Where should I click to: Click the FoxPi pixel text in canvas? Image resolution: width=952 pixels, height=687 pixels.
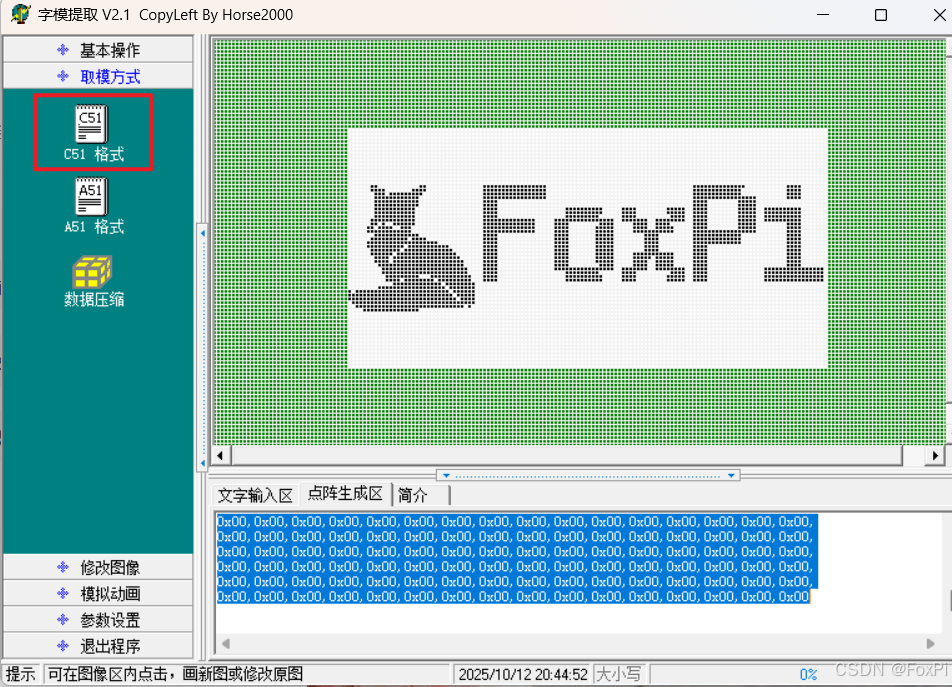[653, 234]
